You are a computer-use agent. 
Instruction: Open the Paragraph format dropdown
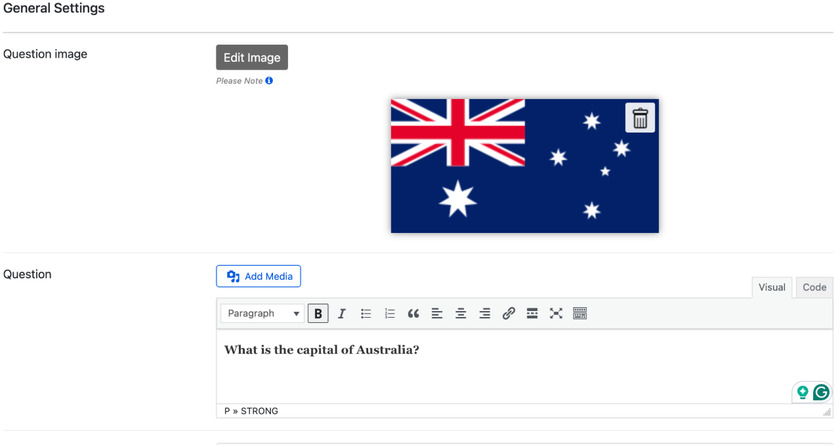click(x=262, y=313)
